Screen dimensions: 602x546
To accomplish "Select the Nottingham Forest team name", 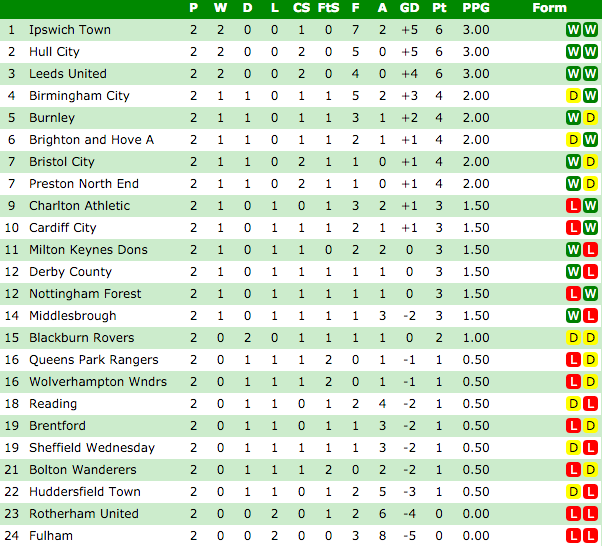I will [85, 294].
